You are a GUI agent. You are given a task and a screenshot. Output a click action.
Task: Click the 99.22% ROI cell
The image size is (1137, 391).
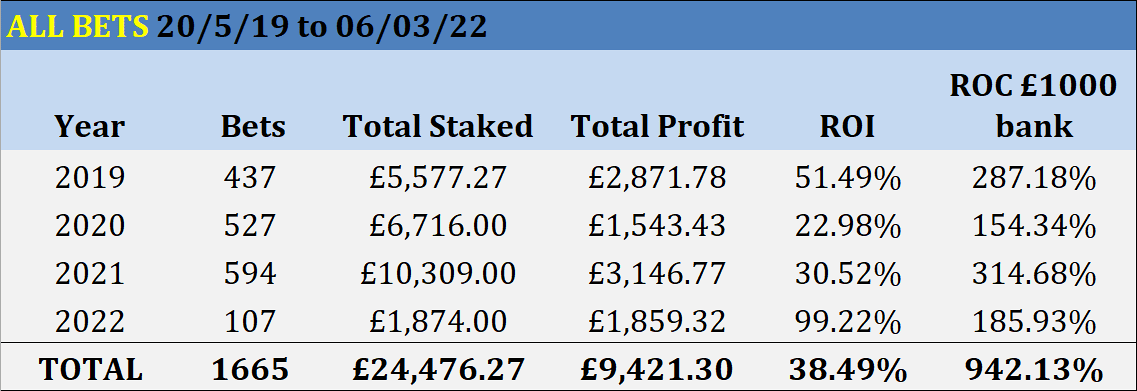pos(848,321)
